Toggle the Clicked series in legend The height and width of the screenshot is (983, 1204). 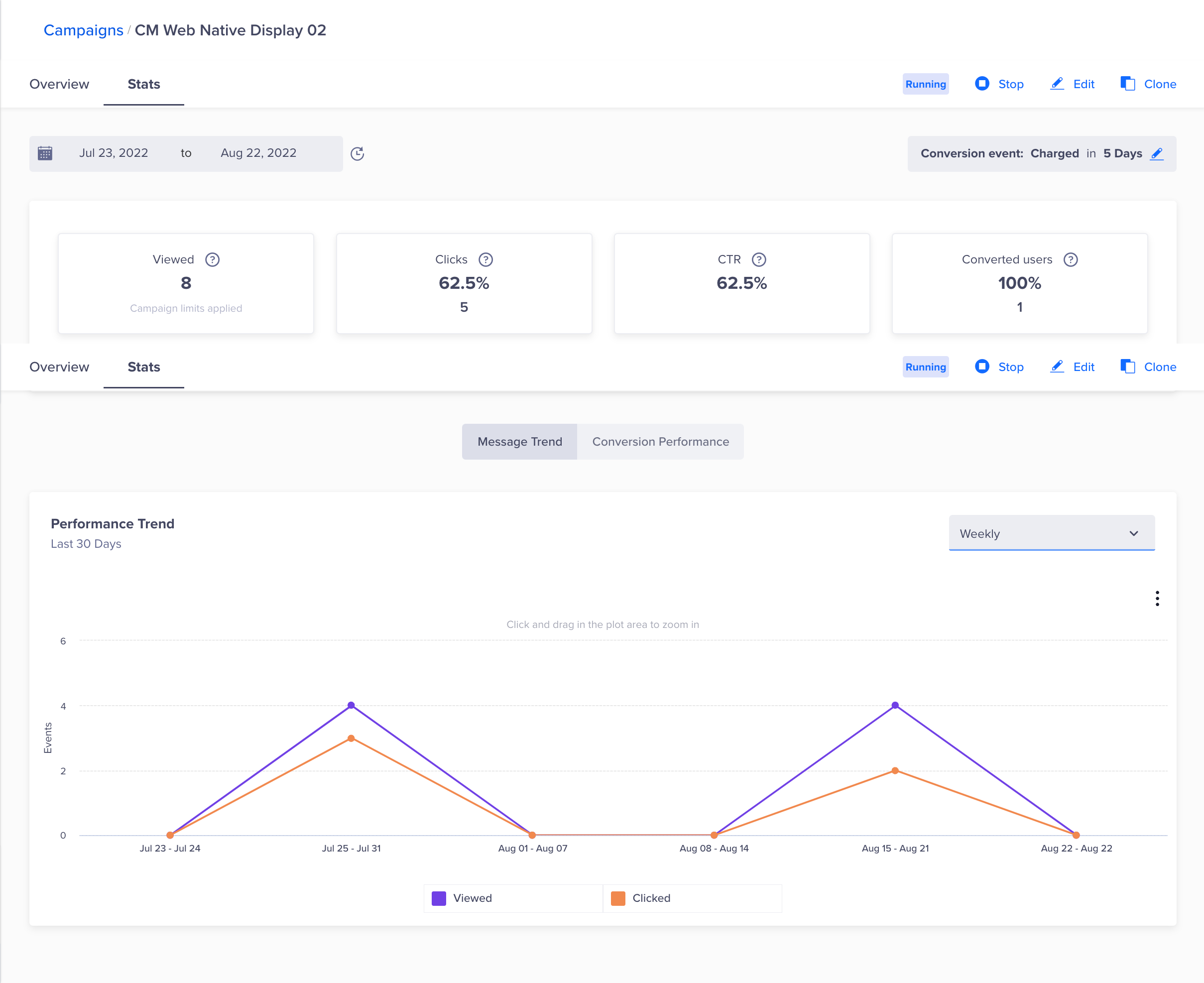[651, 898]
